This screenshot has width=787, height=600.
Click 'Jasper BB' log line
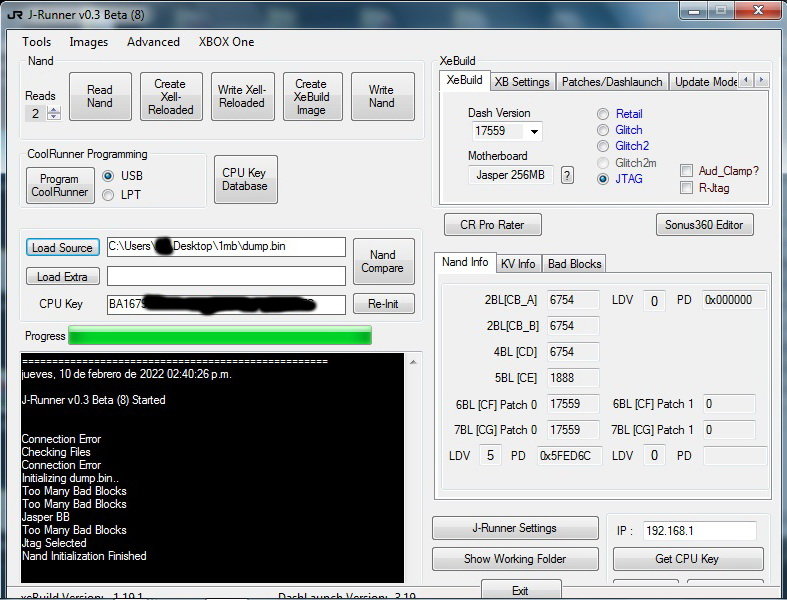coord(46,517)
